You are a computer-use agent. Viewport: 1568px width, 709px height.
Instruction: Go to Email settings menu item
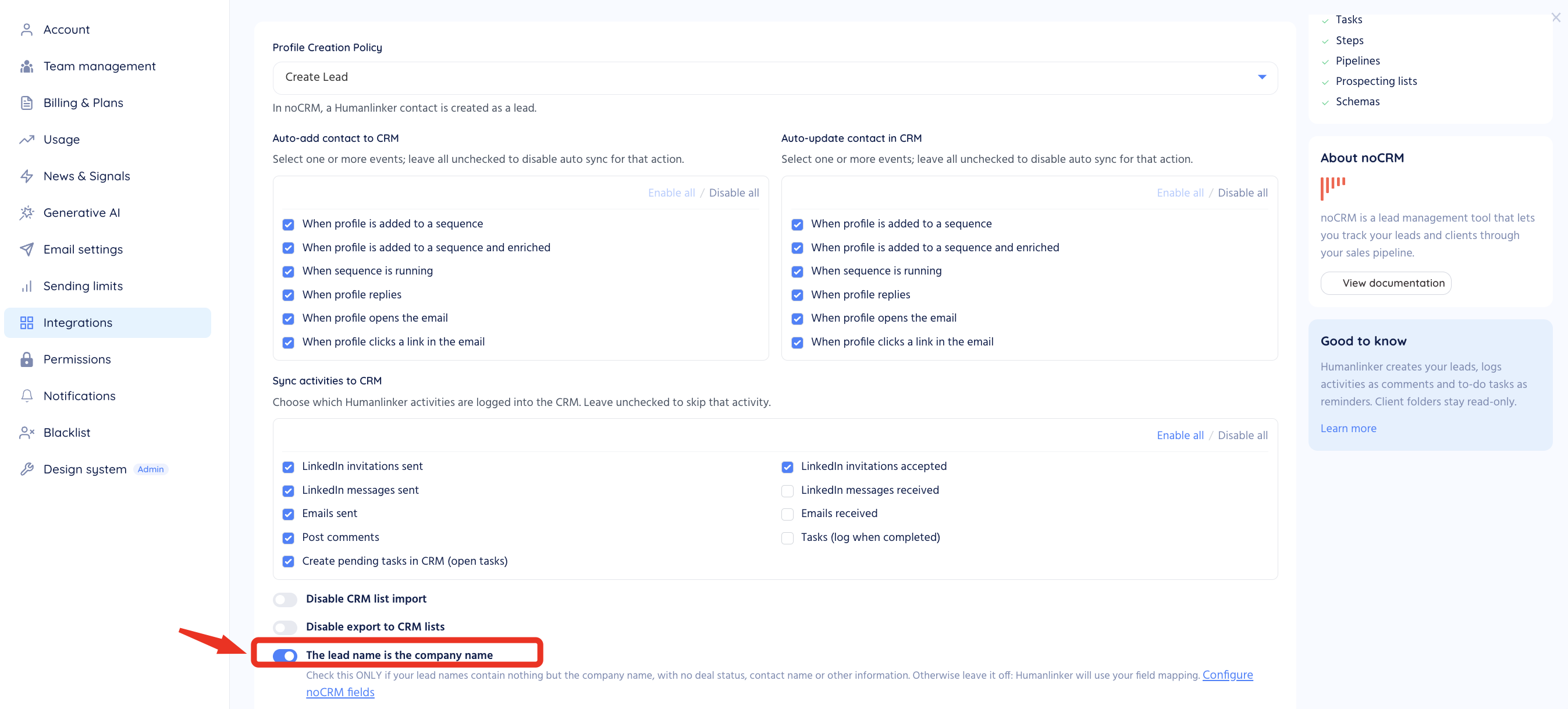[107, 249]
